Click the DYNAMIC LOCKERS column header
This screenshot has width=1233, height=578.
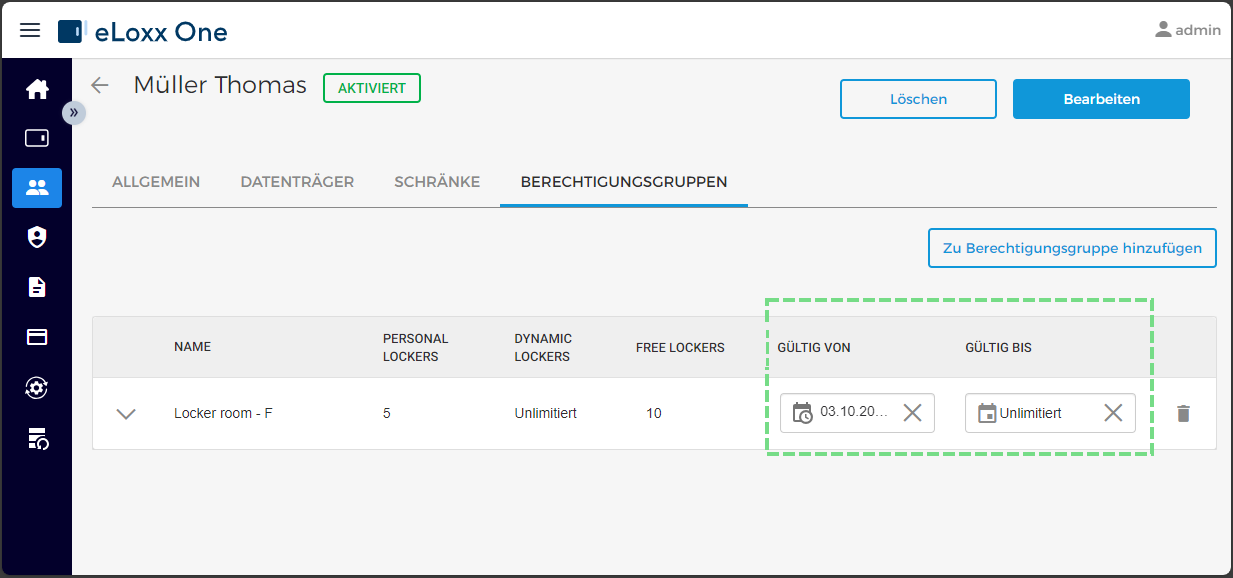[543, 347]
